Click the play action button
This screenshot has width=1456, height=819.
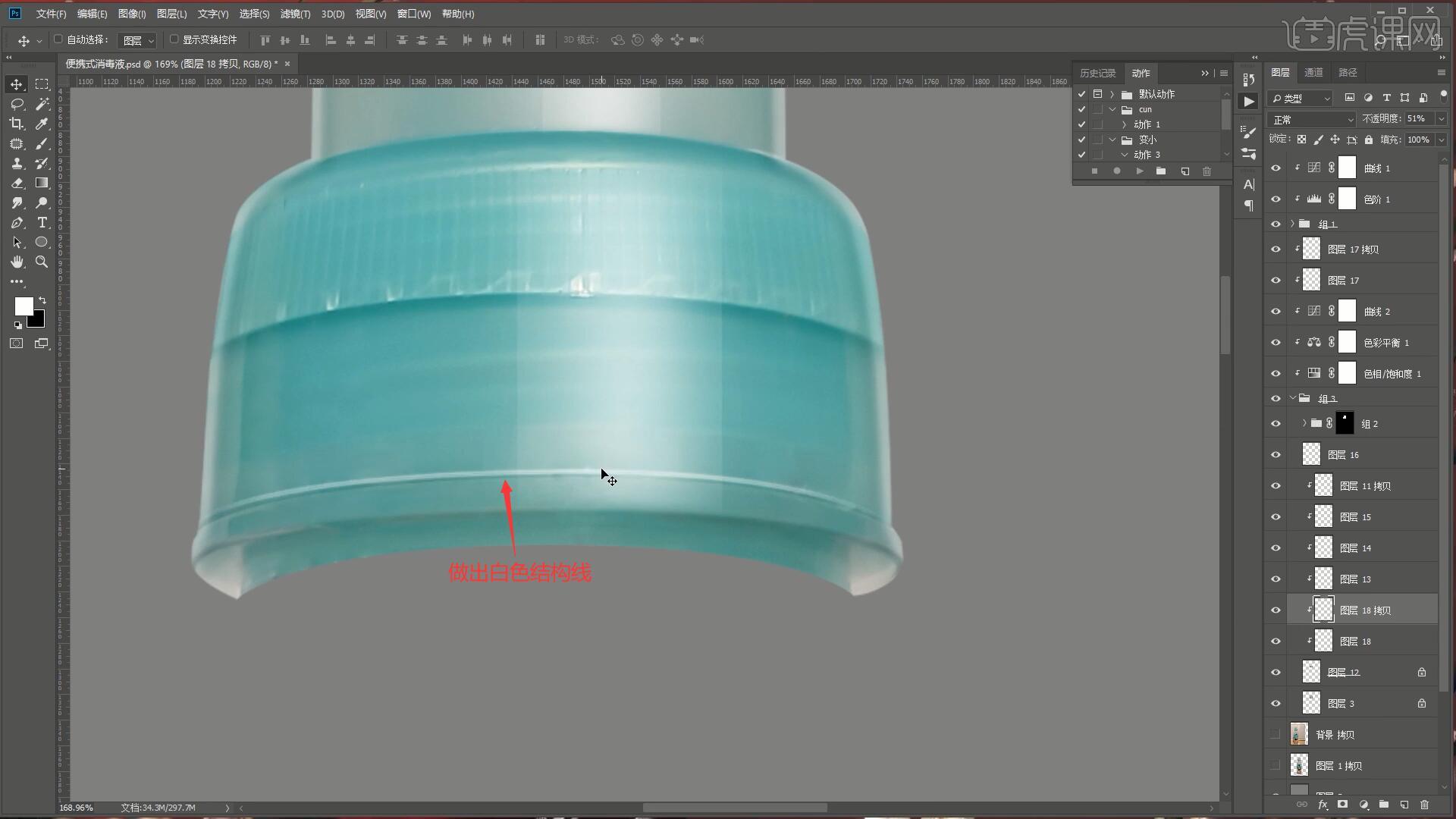[x=1139, y=171]
